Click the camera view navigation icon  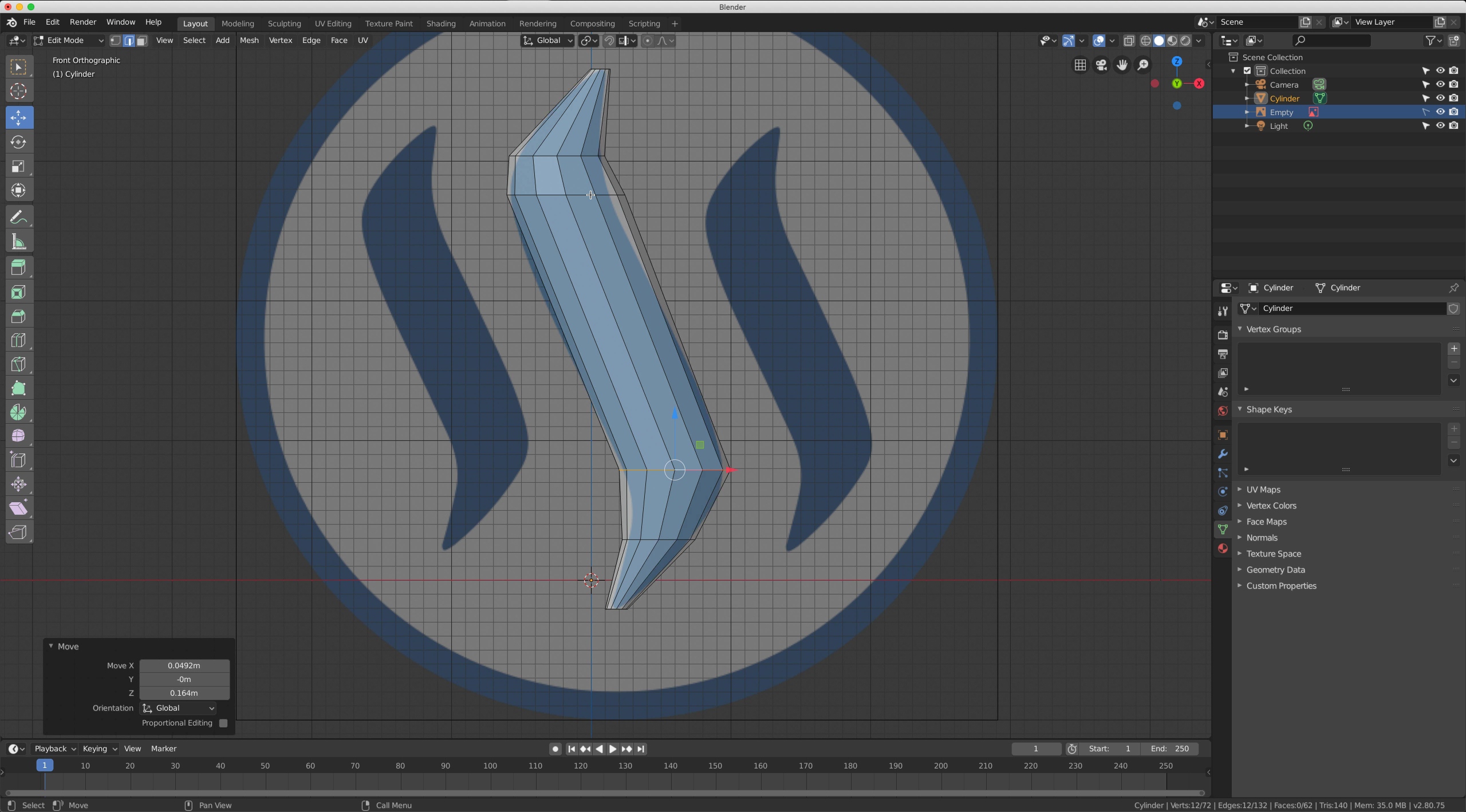[x=1101, y=65]
